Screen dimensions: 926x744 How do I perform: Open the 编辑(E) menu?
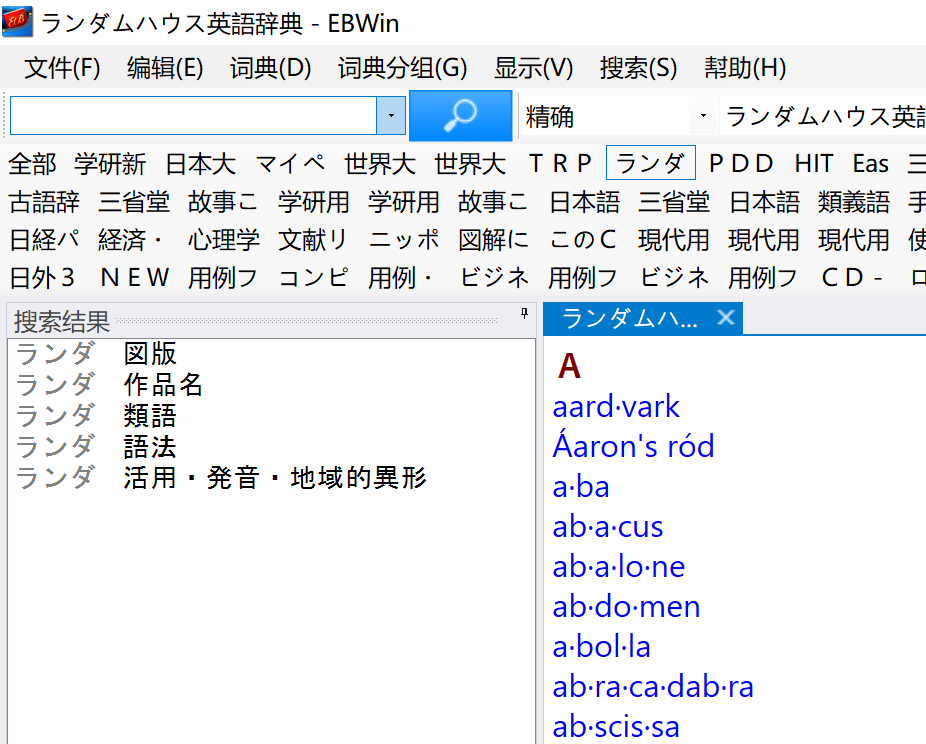[165, 68]
